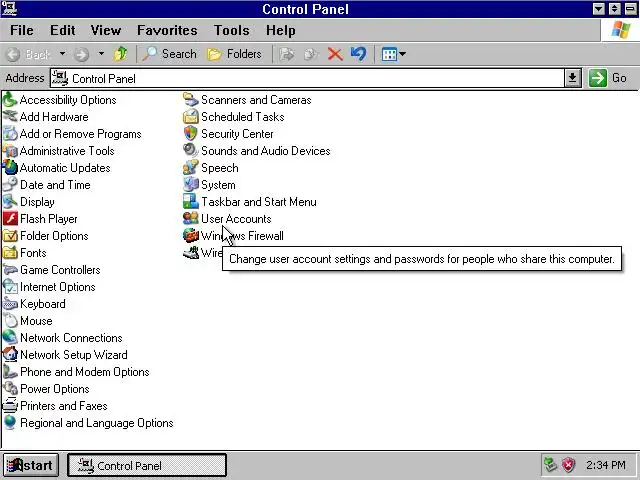
Task: Click the Control Panel system menu icon
Action: pos(9,9)
